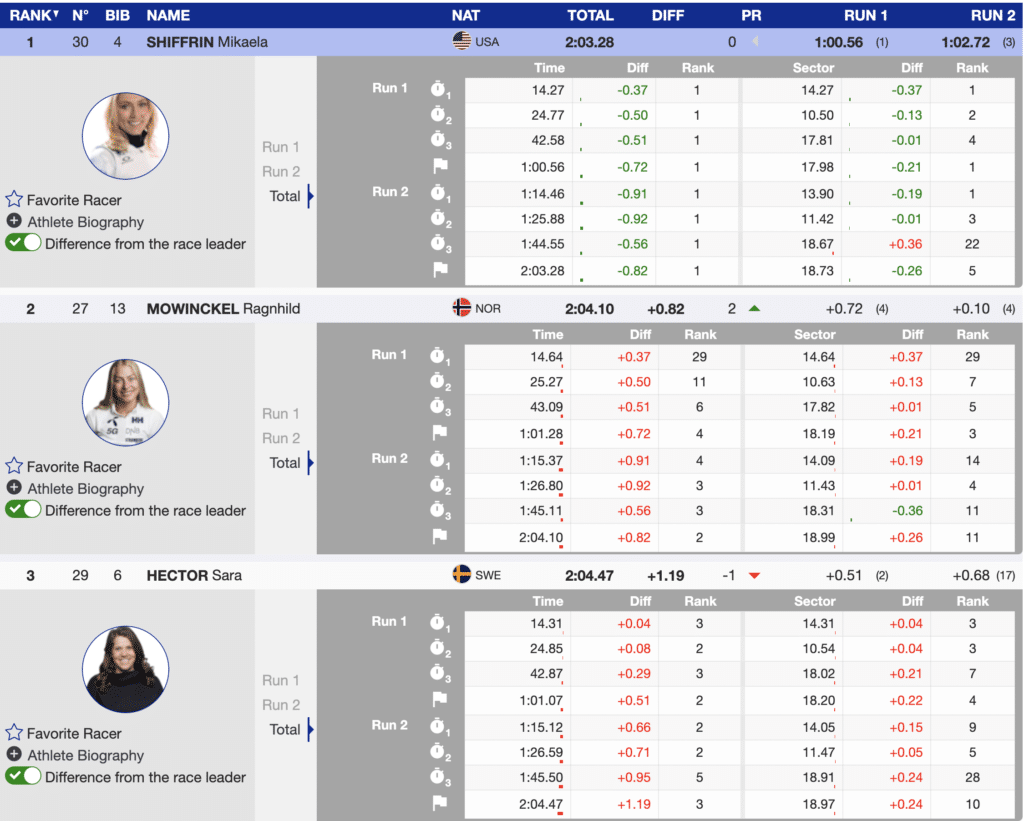The height and width of the screenshot is (821, 1024).
Task: Click Mikaela Shiffrin's profile photo
Action: tap(125, 136)
